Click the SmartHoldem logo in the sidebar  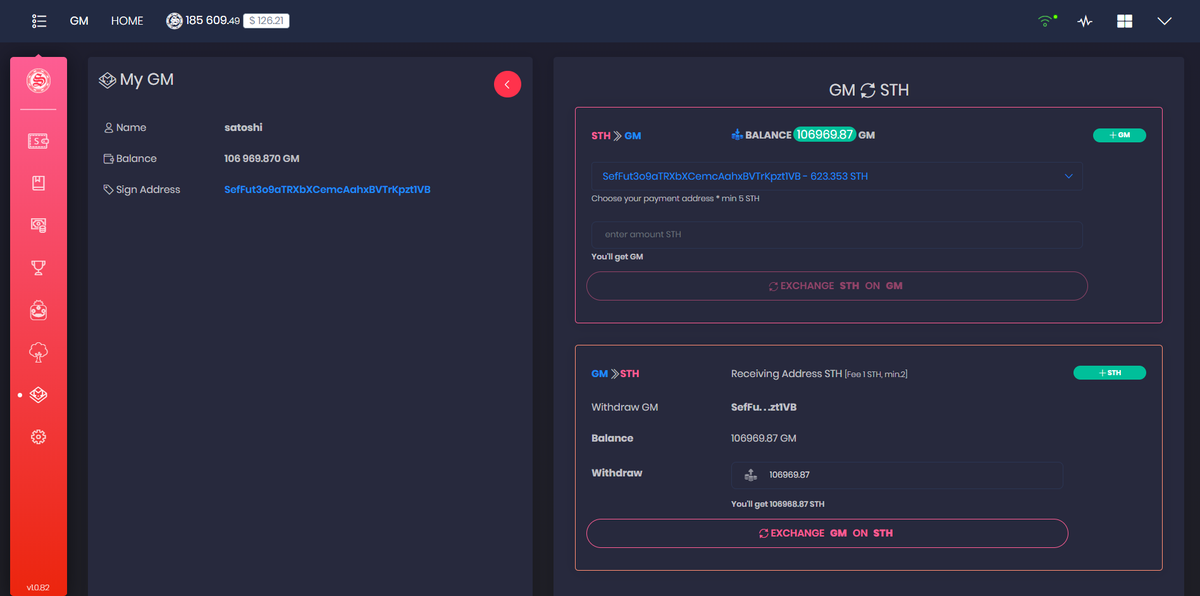pos(39,81)
